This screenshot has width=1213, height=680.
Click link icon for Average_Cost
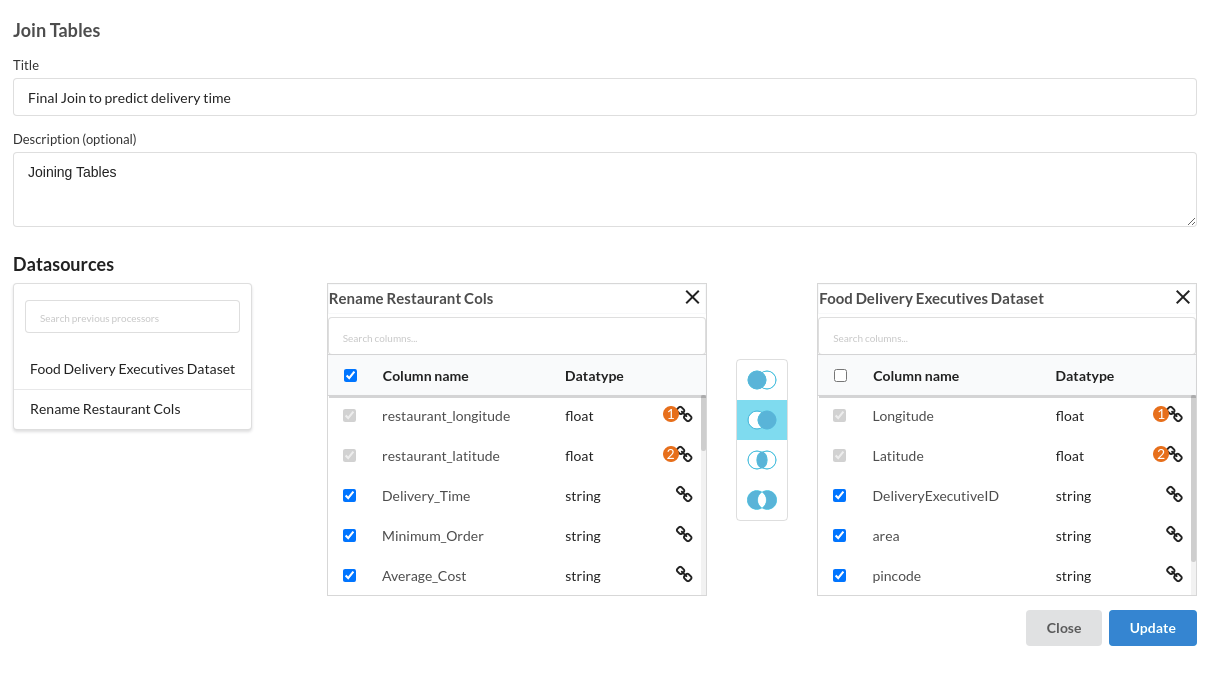684,574
